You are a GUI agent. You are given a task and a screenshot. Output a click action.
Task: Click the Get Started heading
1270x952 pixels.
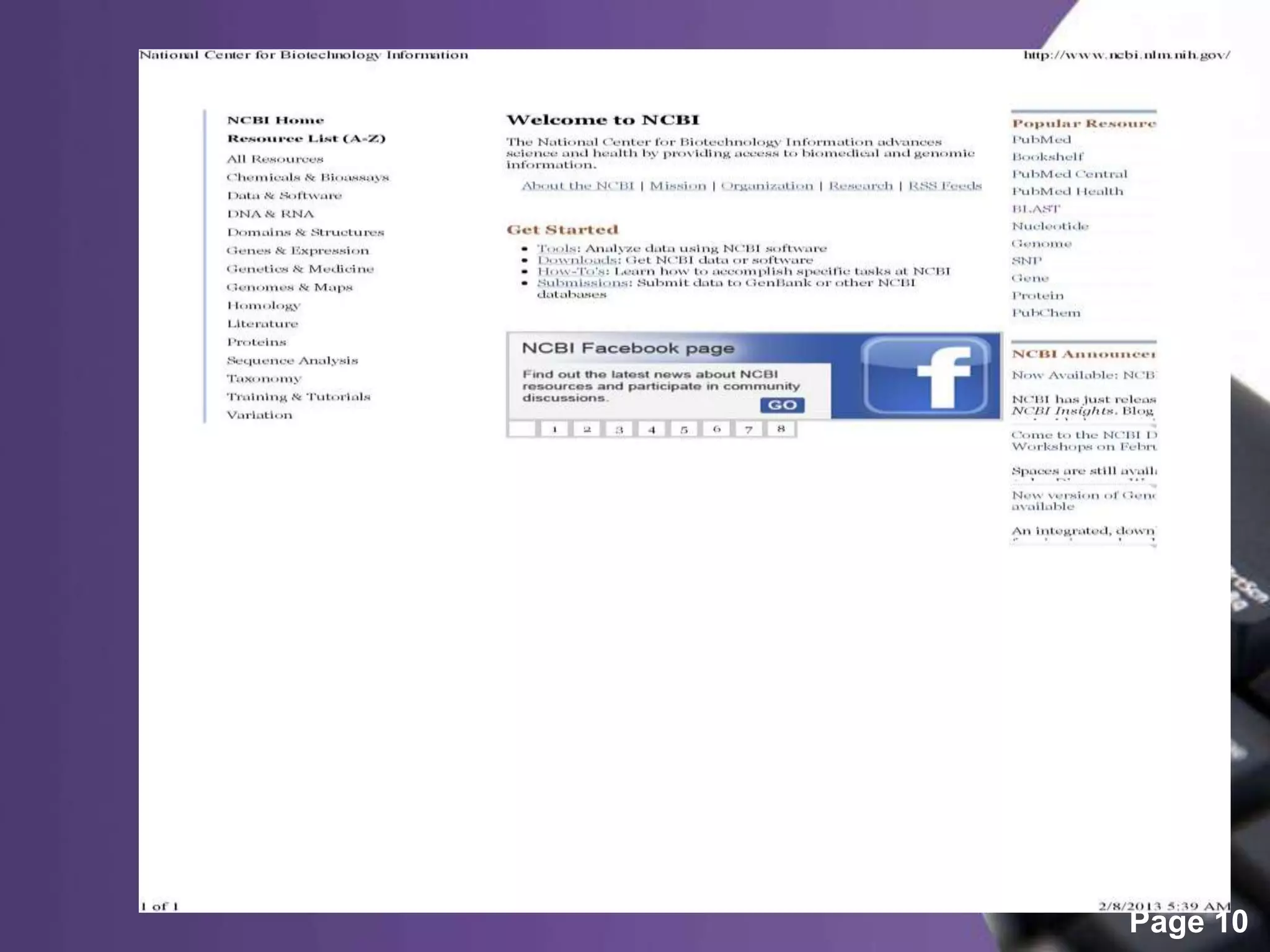[x=562, y=230]
